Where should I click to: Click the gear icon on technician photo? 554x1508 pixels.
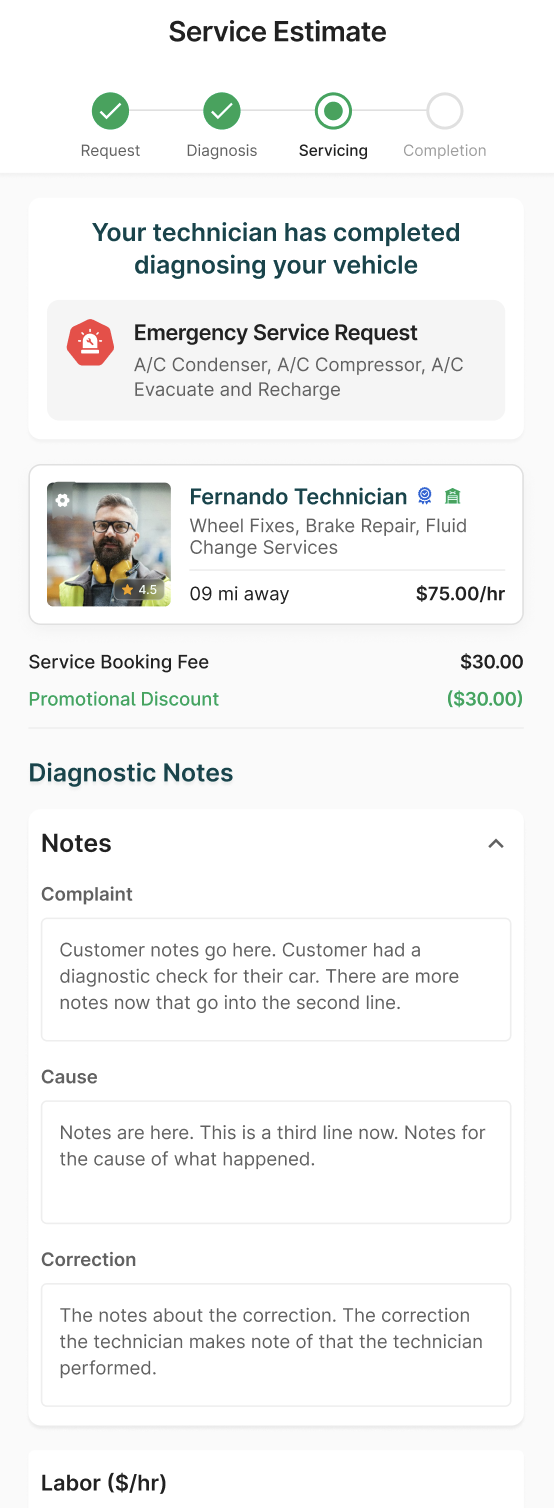pyautogui.click(x=62, y=500)
